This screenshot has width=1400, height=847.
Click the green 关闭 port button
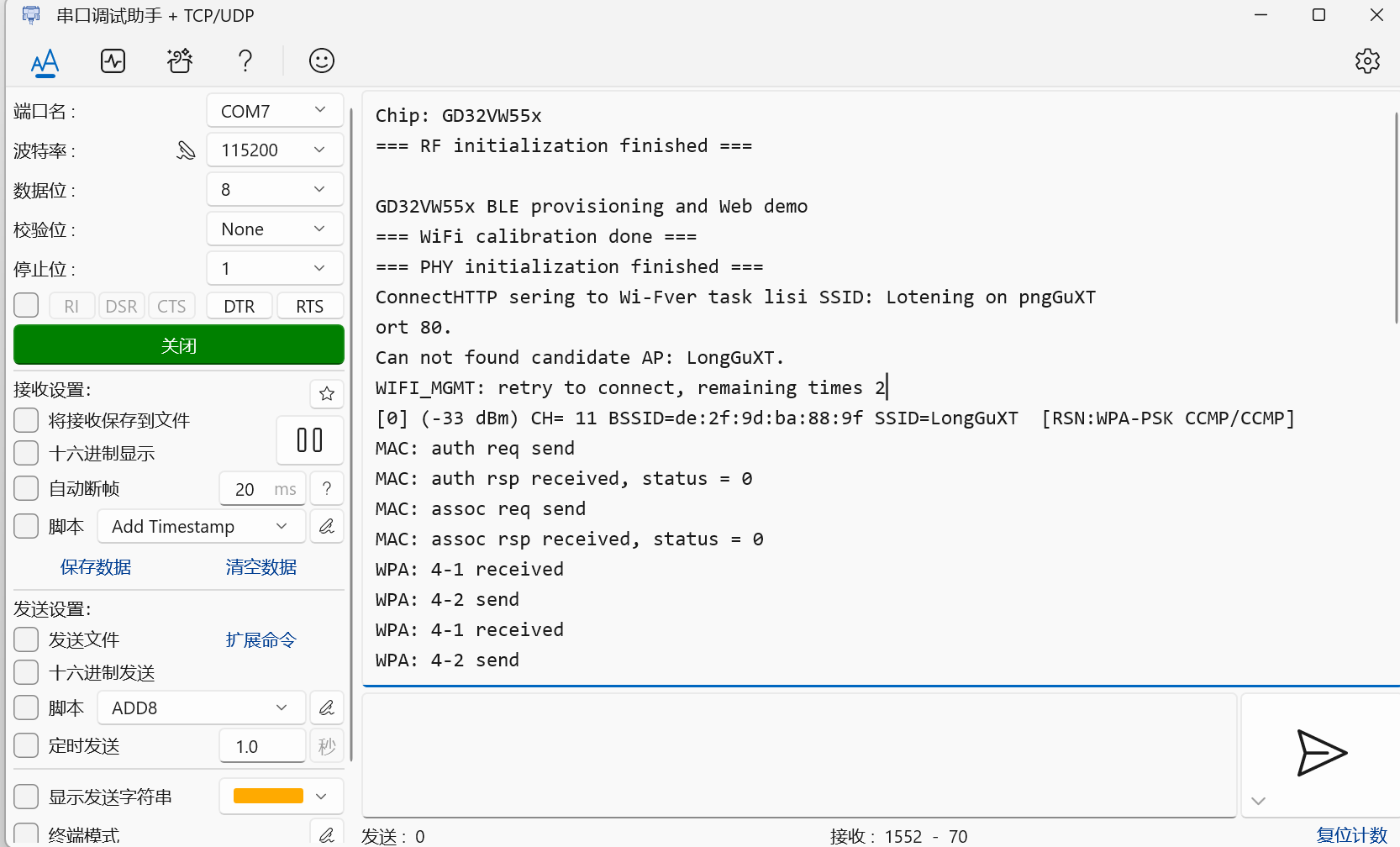(x=179, y=345)
